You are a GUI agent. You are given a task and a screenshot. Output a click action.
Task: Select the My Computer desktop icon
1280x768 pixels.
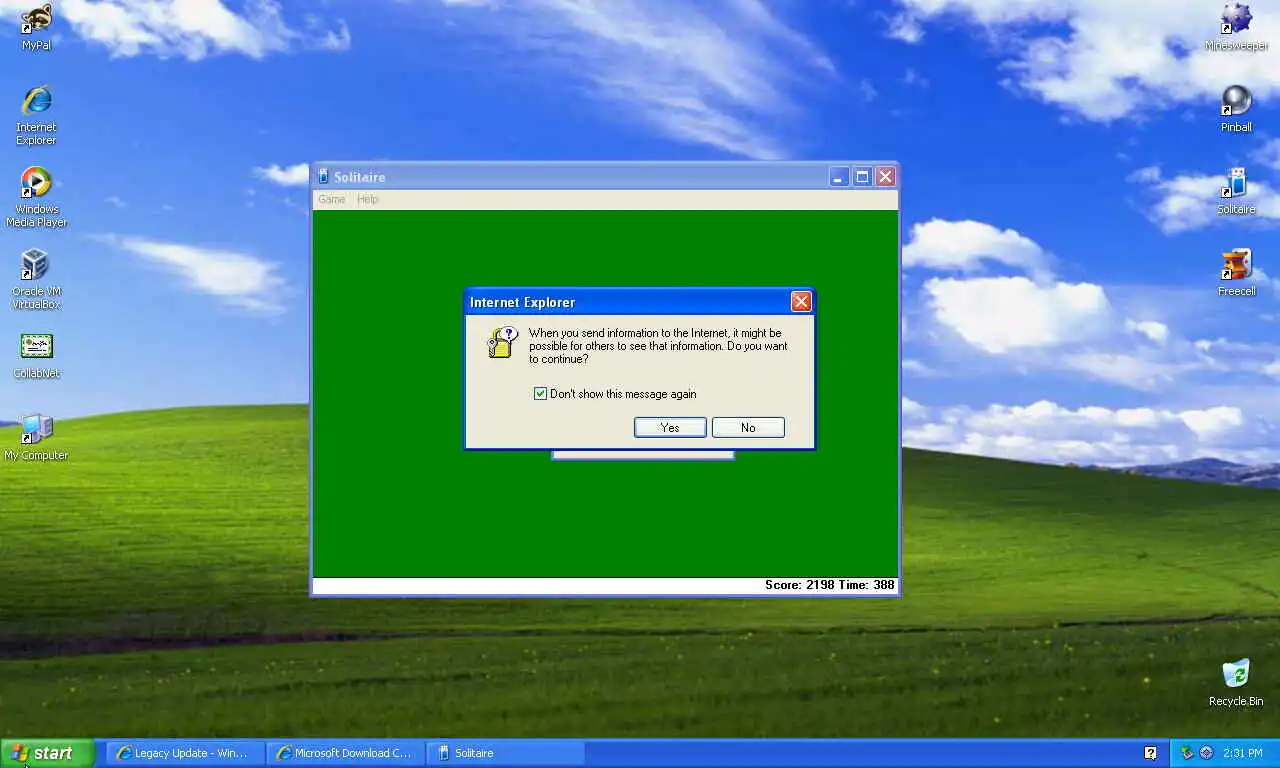pos(37,437)
